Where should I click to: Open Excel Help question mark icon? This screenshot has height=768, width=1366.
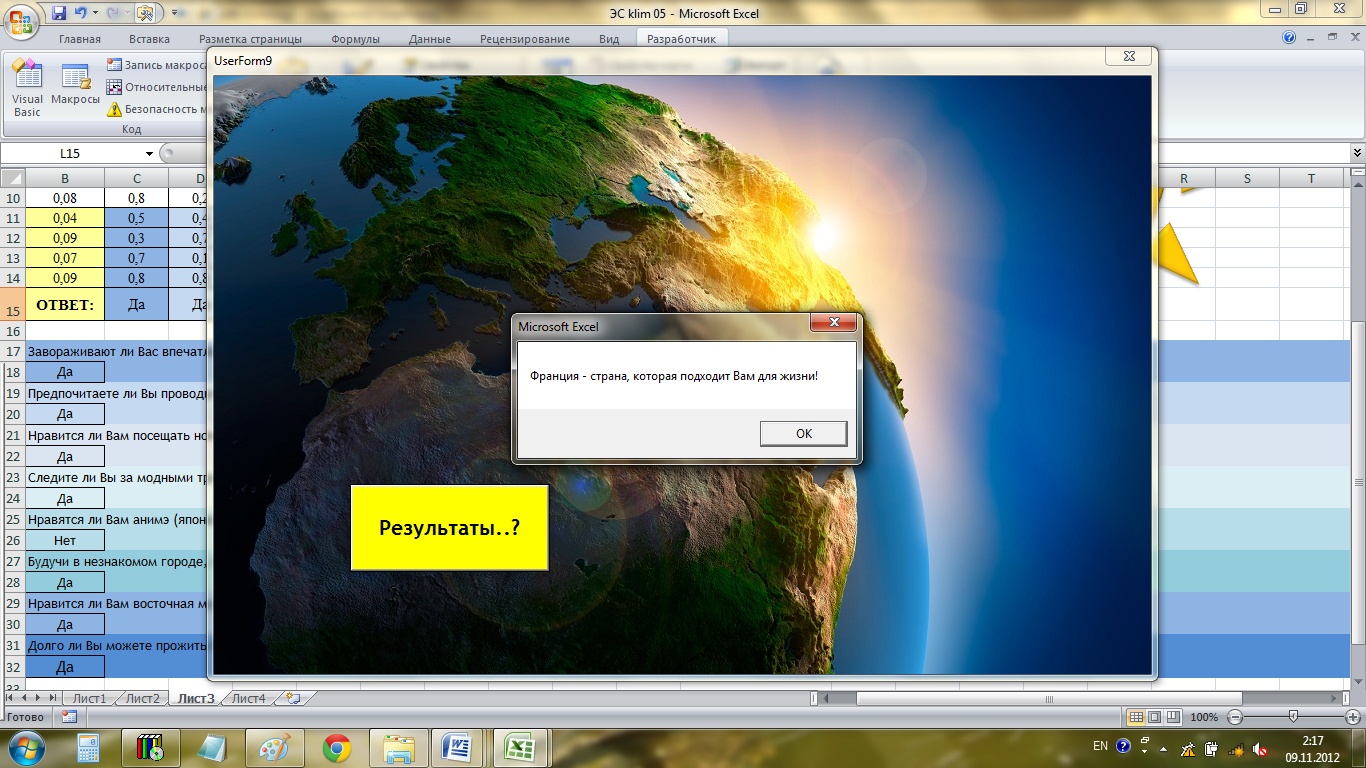pos(1290,38)
